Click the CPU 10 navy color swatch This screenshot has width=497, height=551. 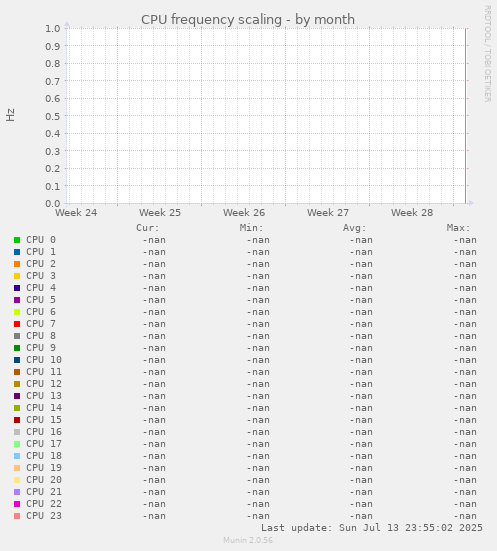tap(17, 360)
